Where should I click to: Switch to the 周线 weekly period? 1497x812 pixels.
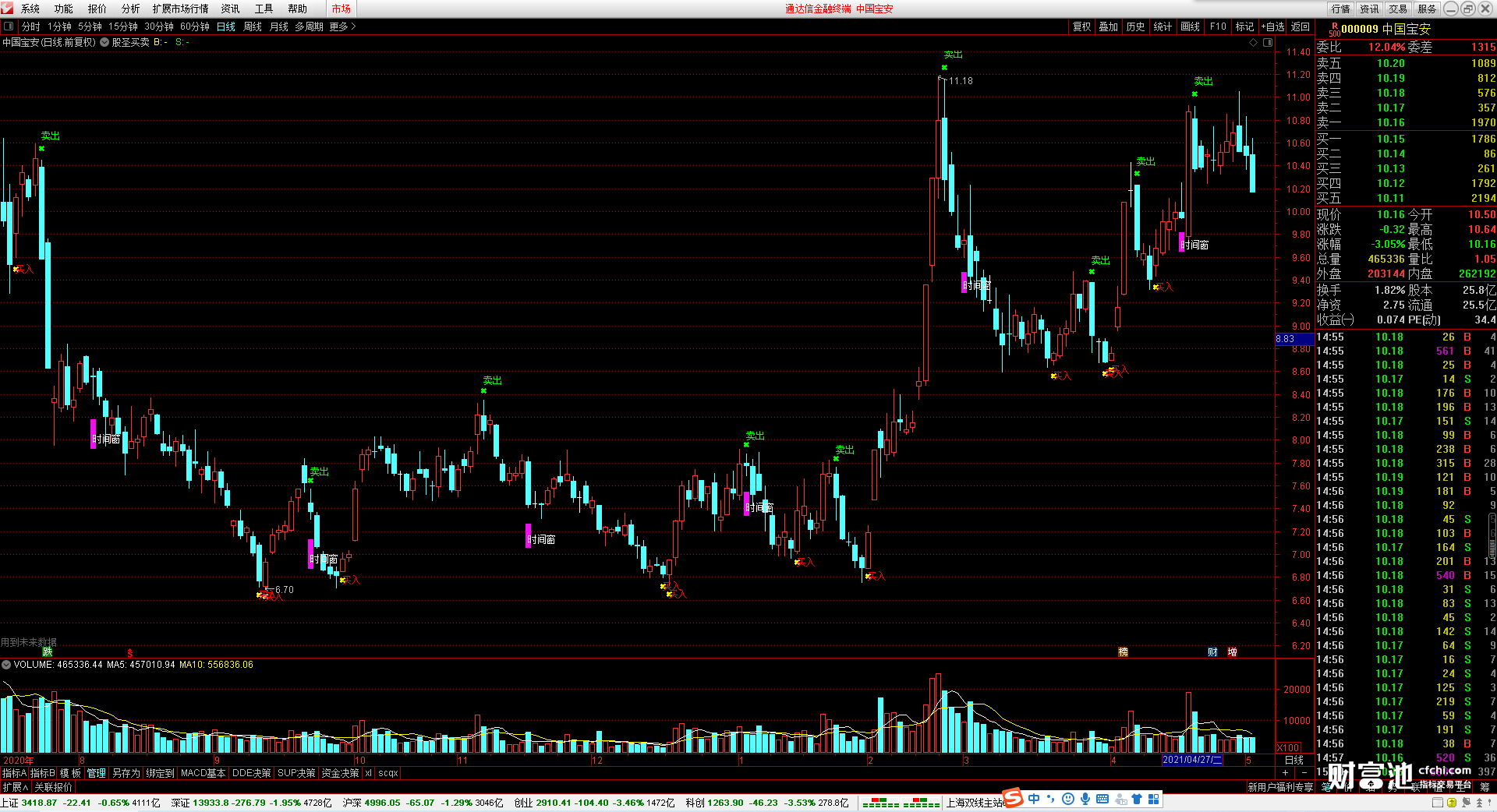tap(253, 26)
